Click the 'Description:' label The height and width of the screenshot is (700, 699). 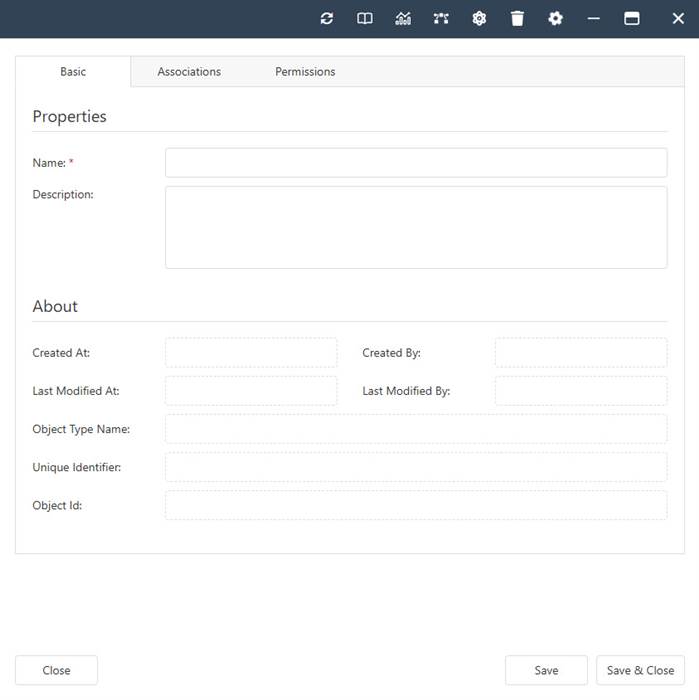click(63, 195)
